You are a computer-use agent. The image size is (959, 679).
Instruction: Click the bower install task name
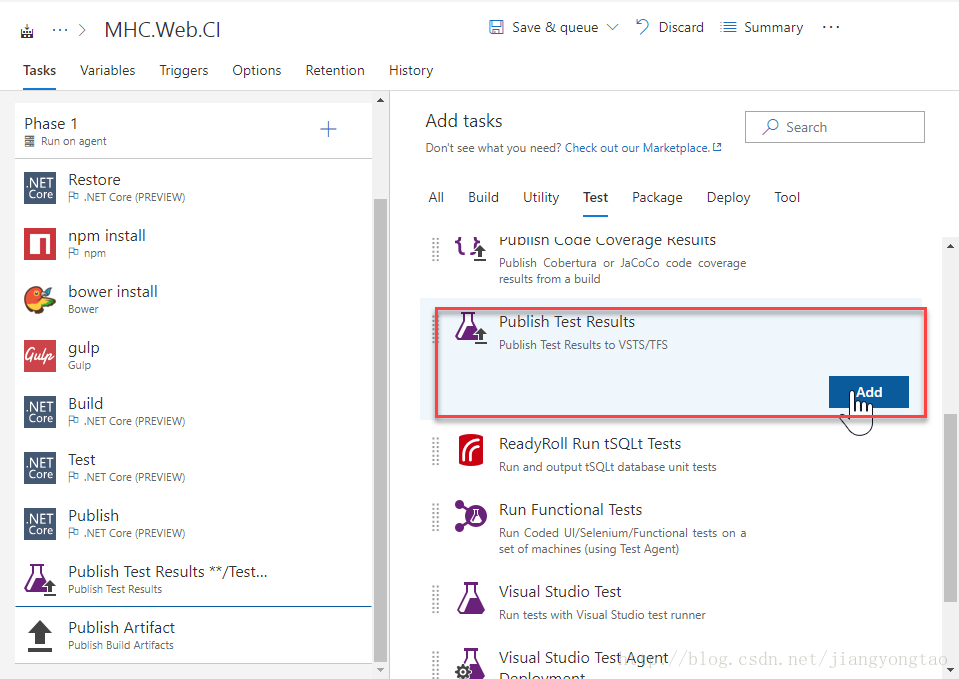(x=113, y=292)
